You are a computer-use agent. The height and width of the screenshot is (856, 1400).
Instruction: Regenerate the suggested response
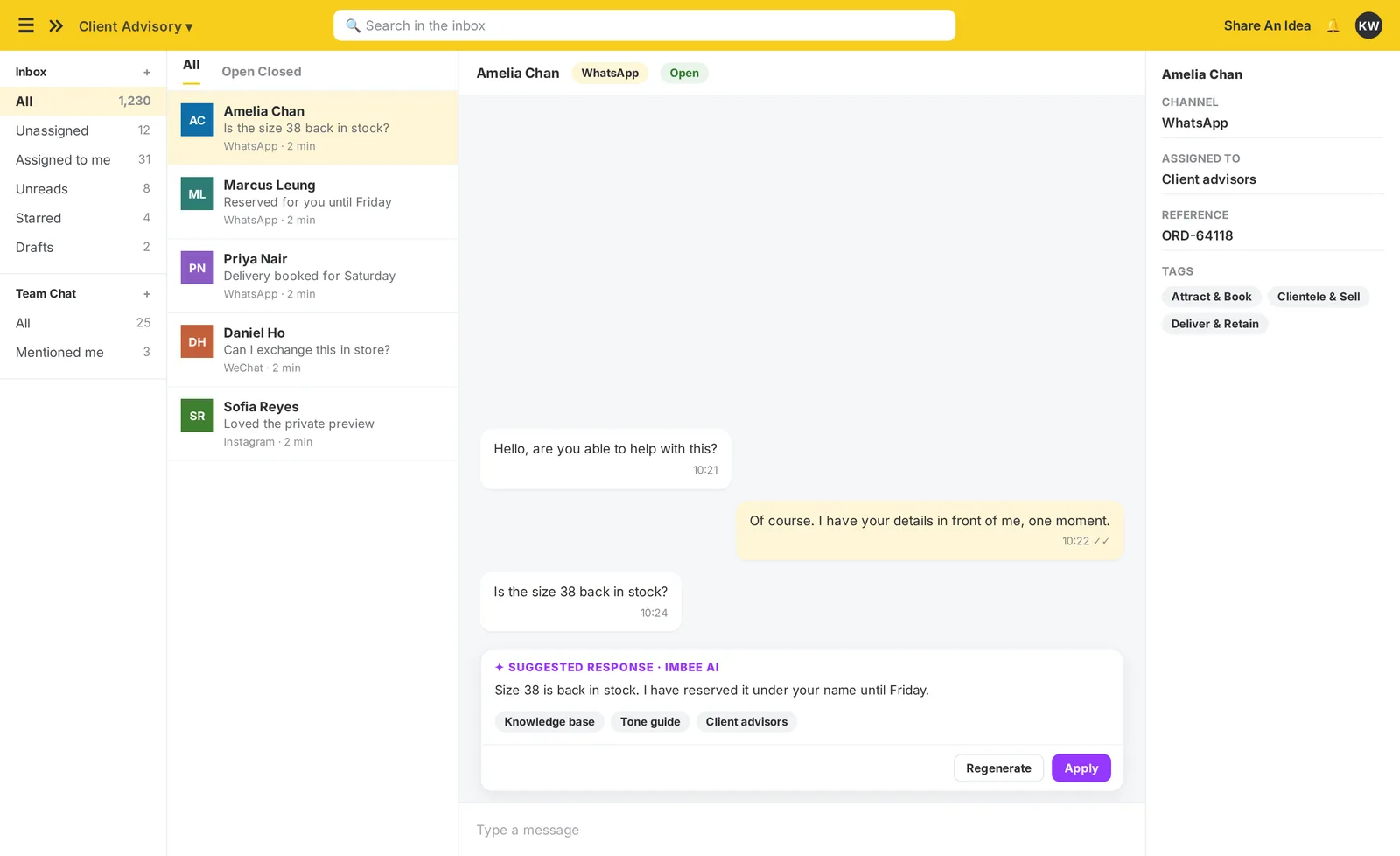[998, 768]
